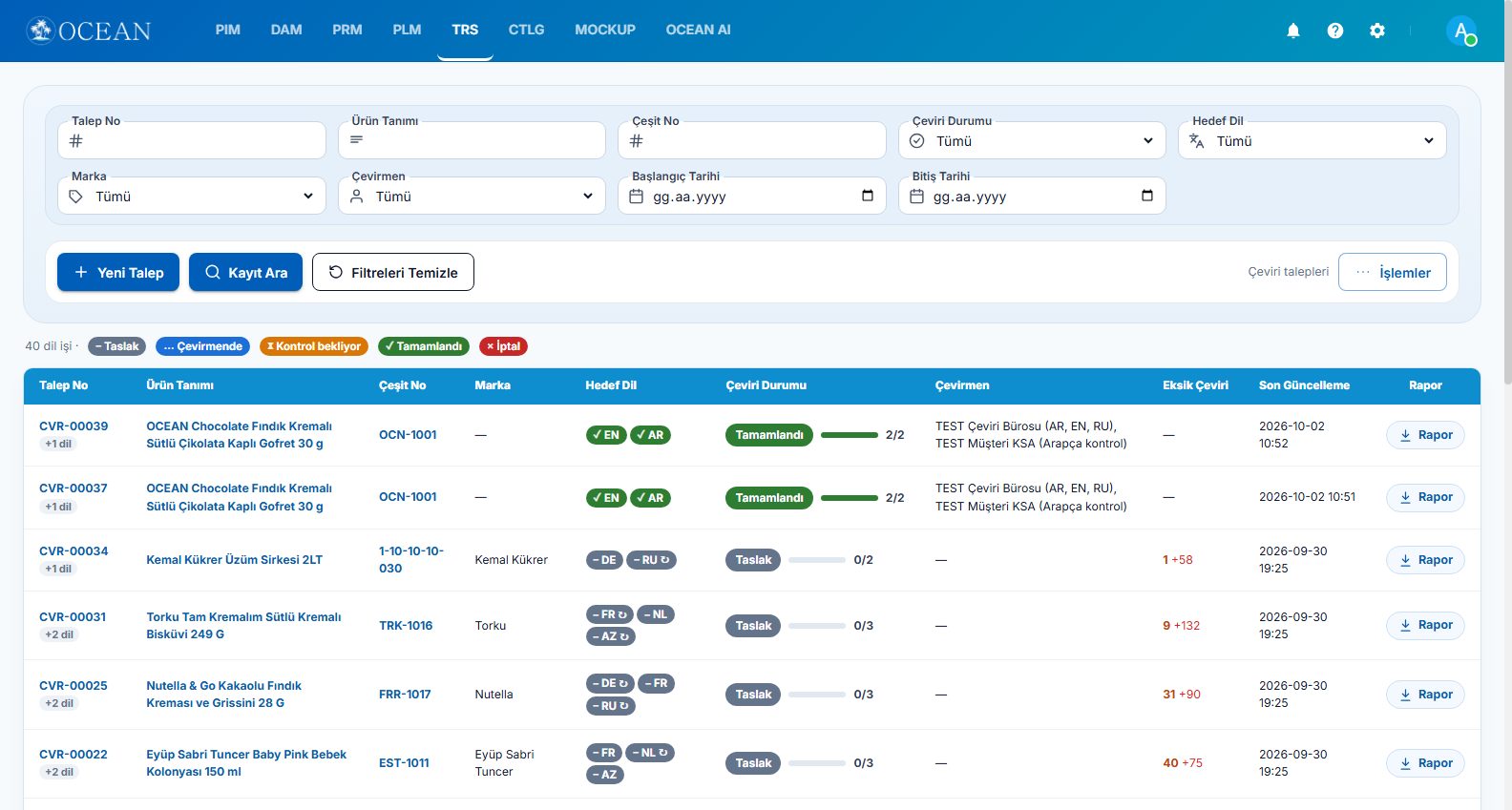Screen dimensions: 1512x810
Task: Open the help question mark icon
Action: coord(1335,31)
